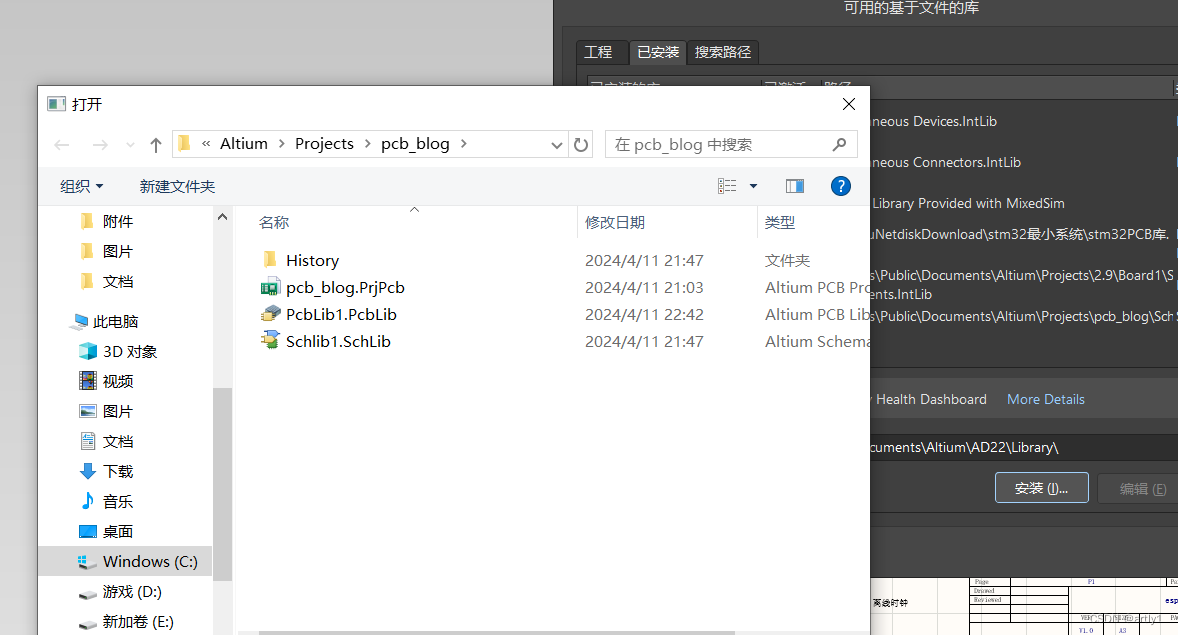Click the search magnifier icon
1178x635 pixels.
[839, 144]
